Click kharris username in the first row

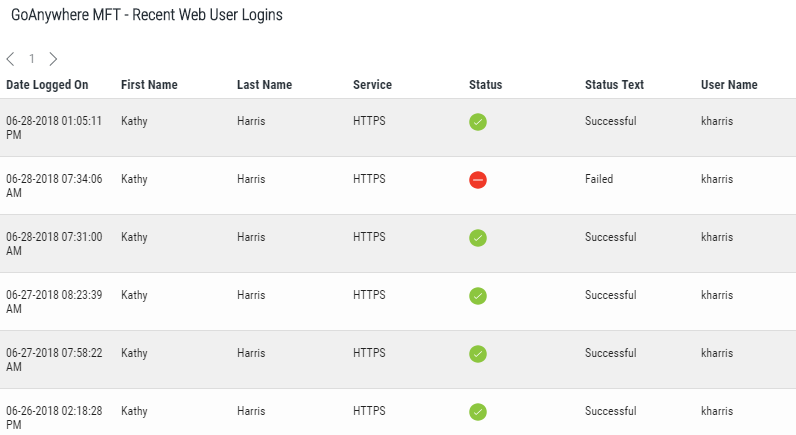[x=717, y=122]
